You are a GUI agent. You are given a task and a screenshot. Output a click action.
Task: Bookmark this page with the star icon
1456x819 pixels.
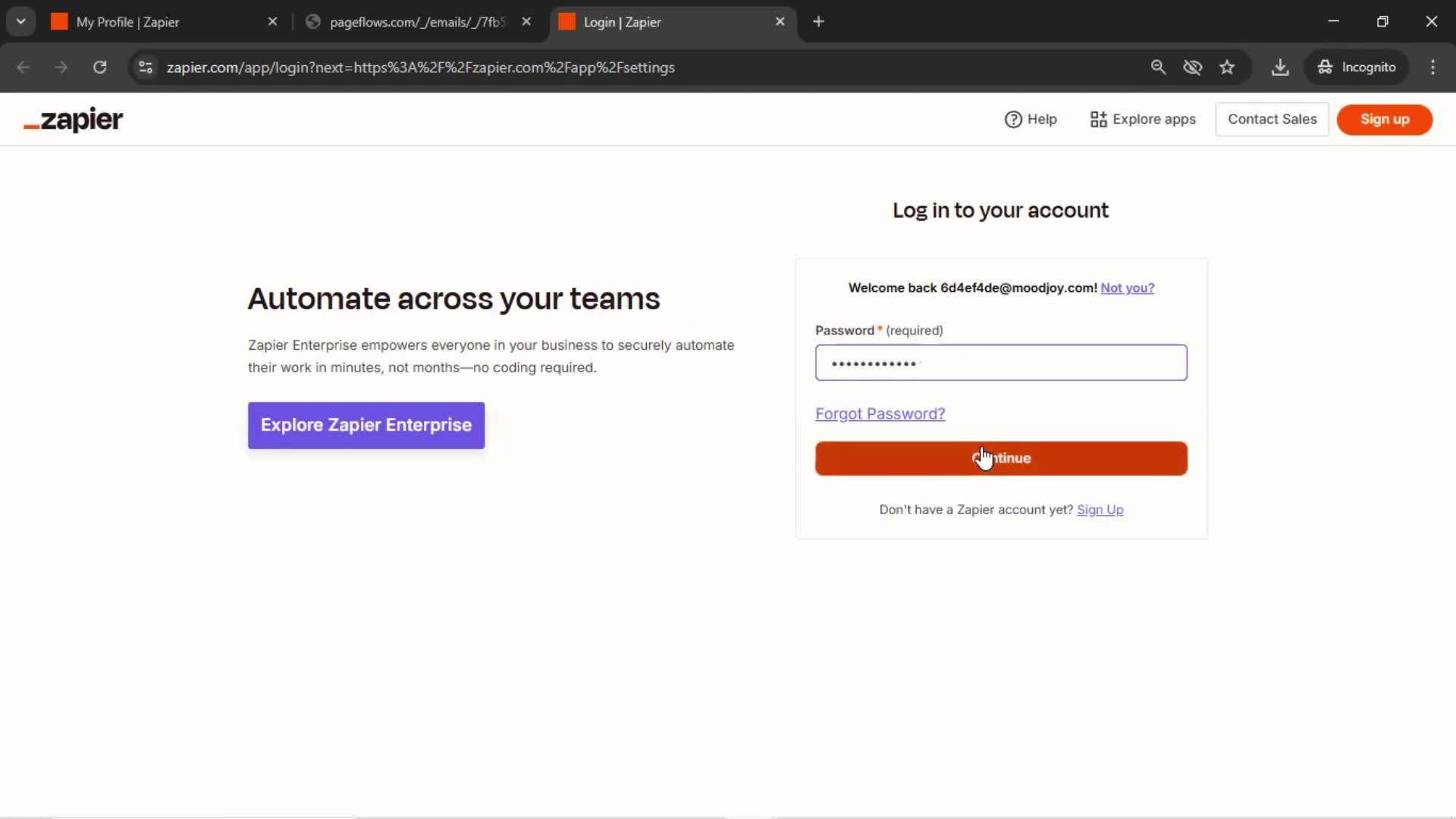(1227, 67)
